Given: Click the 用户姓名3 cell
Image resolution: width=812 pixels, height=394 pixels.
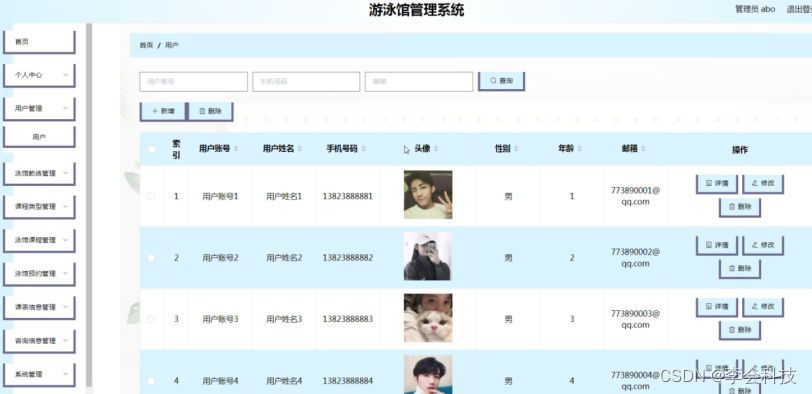Looking at the screenshot, I should coord(284,319).
